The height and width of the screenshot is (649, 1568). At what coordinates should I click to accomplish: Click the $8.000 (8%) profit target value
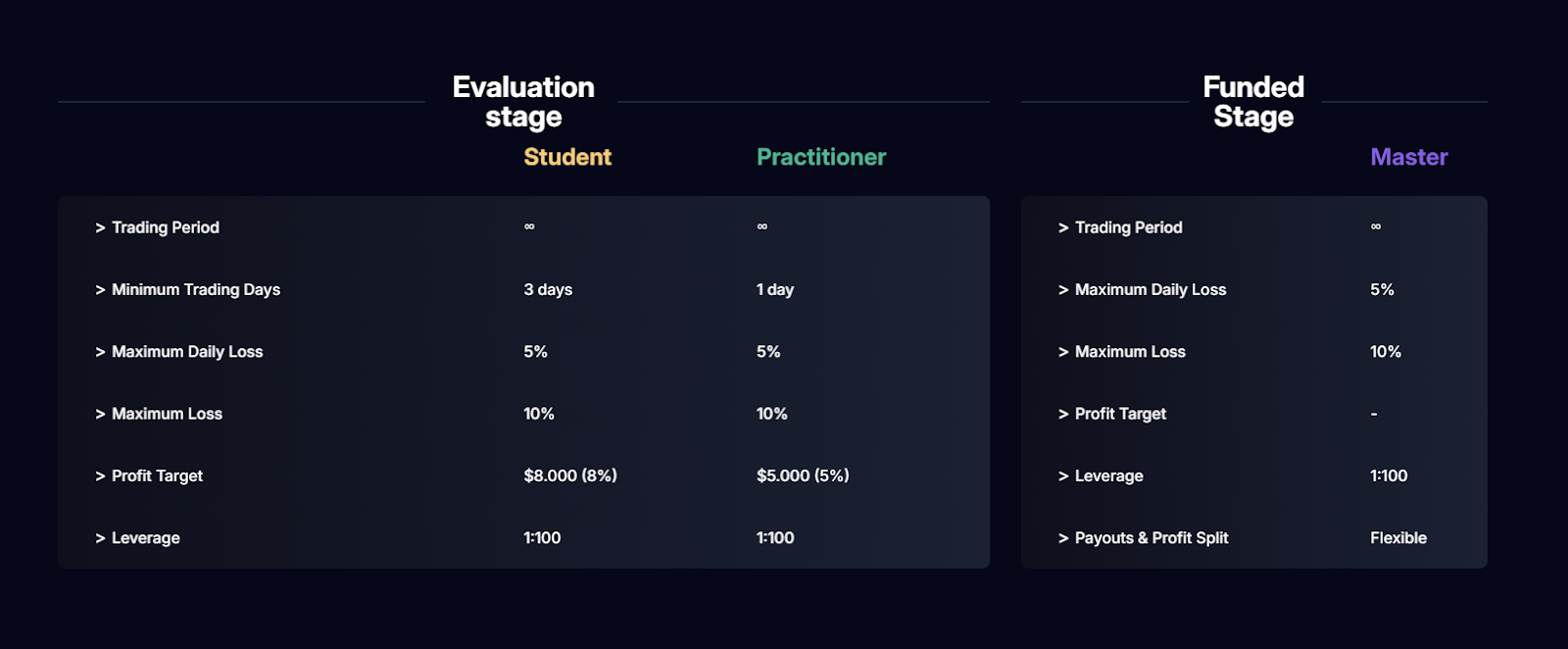[569, 475]
